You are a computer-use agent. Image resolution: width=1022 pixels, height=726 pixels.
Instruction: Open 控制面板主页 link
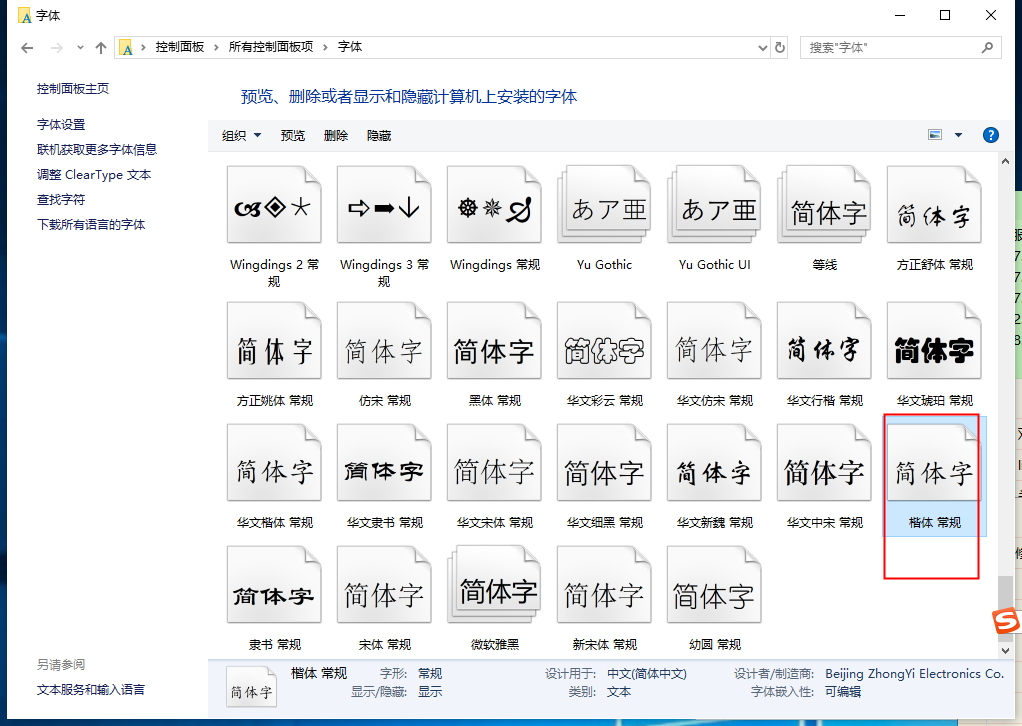(73, 89)
